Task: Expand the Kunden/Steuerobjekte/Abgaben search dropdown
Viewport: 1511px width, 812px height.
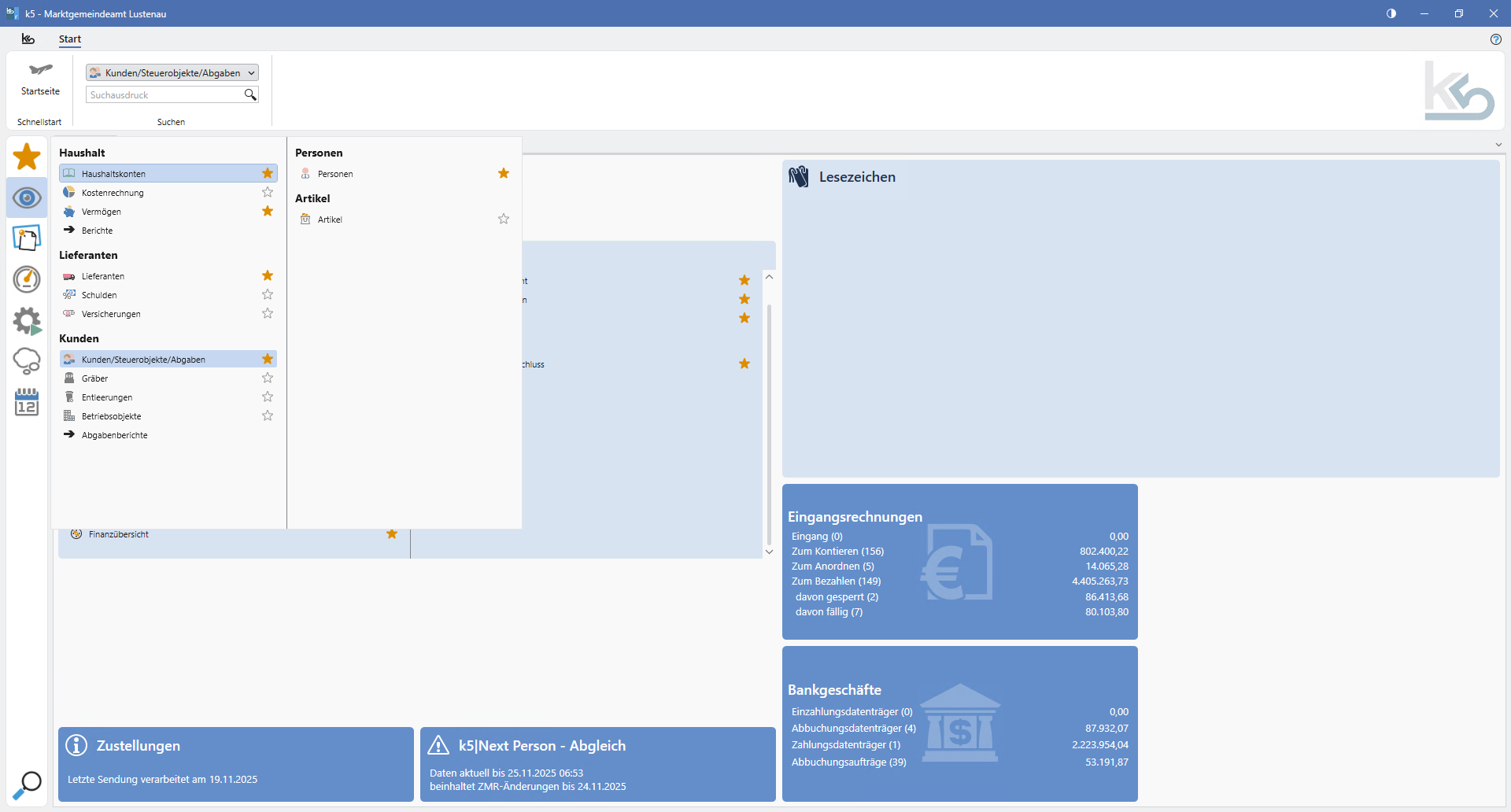Action: [x=251, y=73]
